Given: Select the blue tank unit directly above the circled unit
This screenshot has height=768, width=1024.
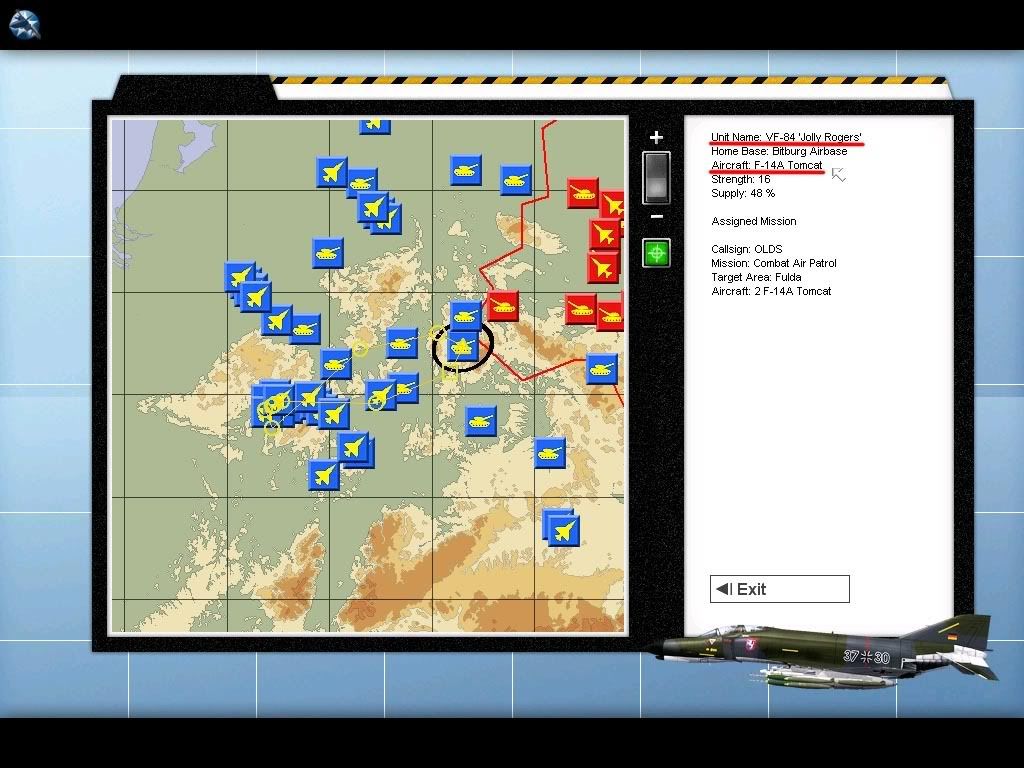Looking at the screenshot, I should (466, 316).
